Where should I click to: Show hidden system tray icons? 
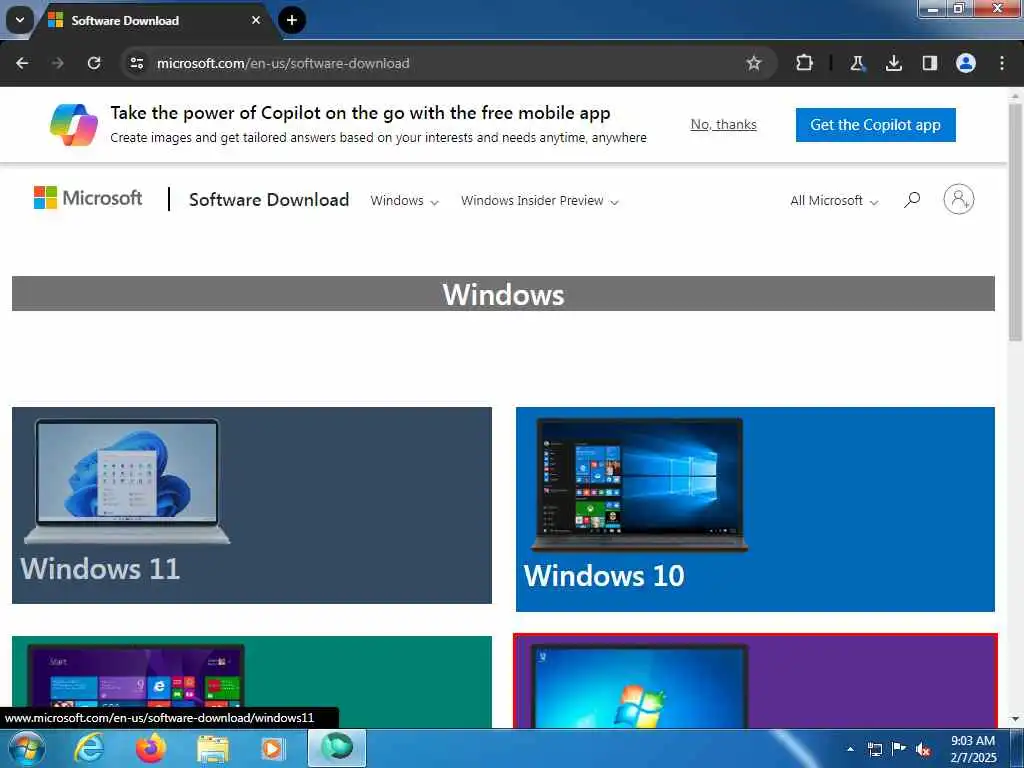click(850, 749)
